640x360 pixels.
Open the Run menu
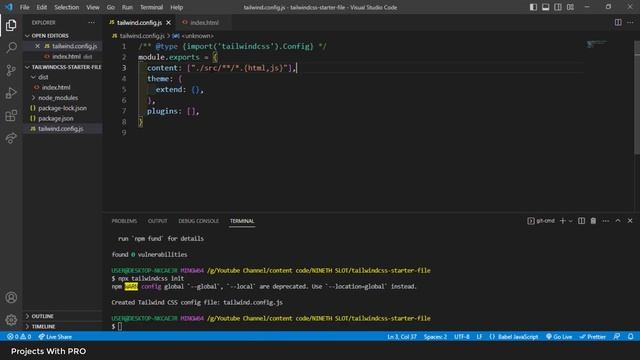(127, 7)
